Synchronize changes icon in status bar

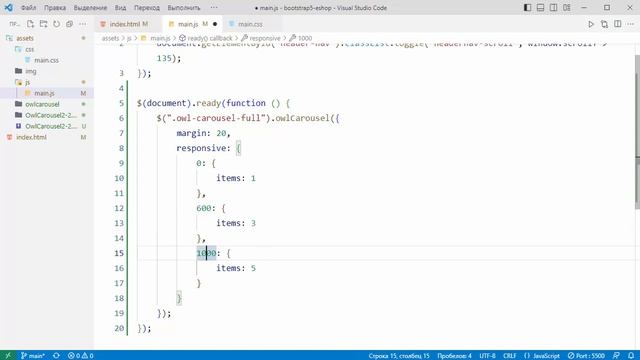tap(56, 356)
